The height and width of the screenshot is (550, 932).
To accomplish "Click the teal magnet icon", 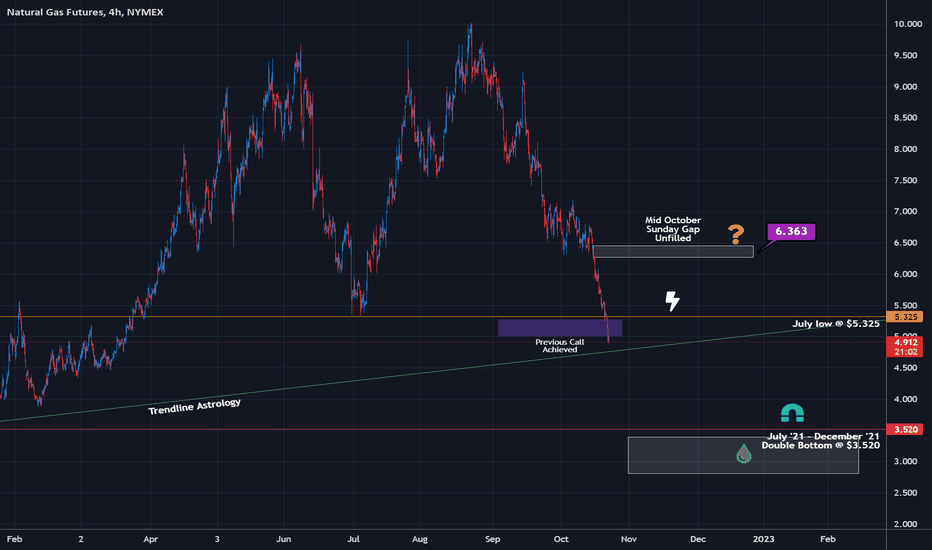I will [x=792, y=413].
